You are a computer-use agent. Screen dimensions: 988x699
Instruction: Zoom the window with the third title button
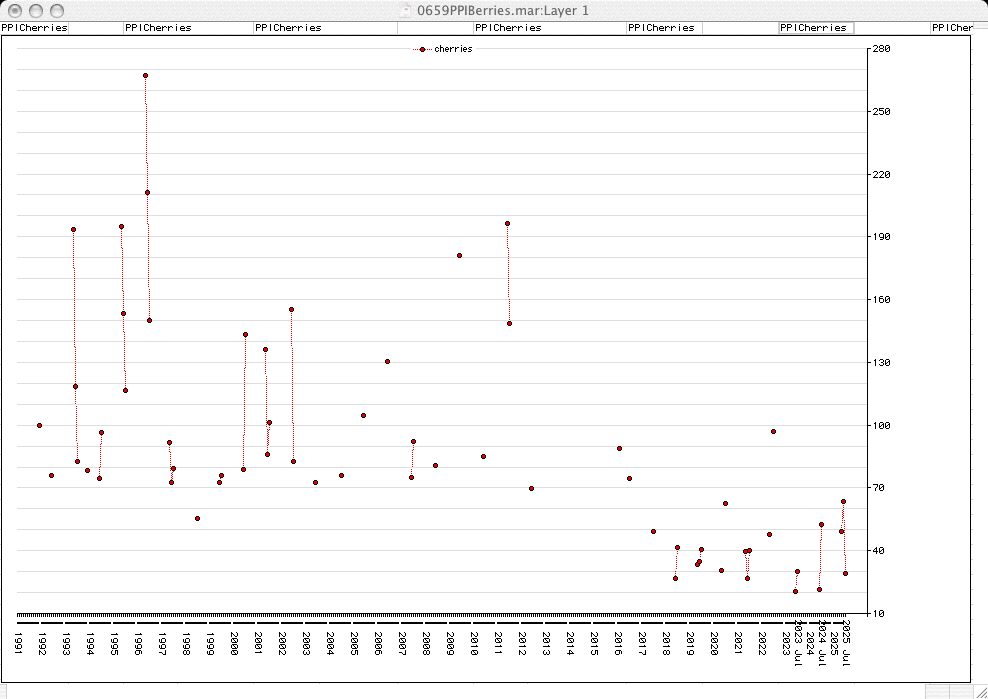[55, 10]
